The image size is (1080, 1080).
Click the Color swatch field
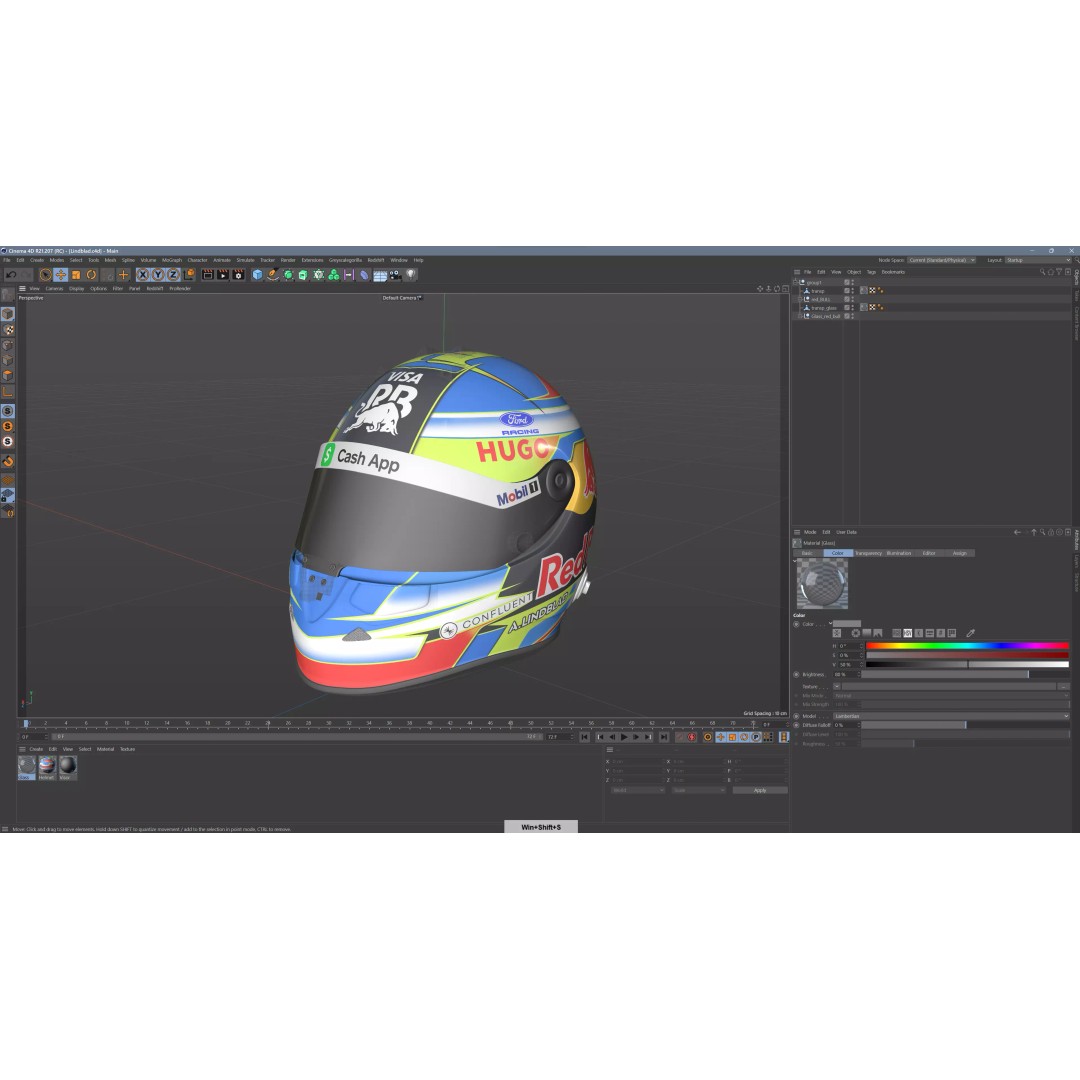[x=847, y=624]
